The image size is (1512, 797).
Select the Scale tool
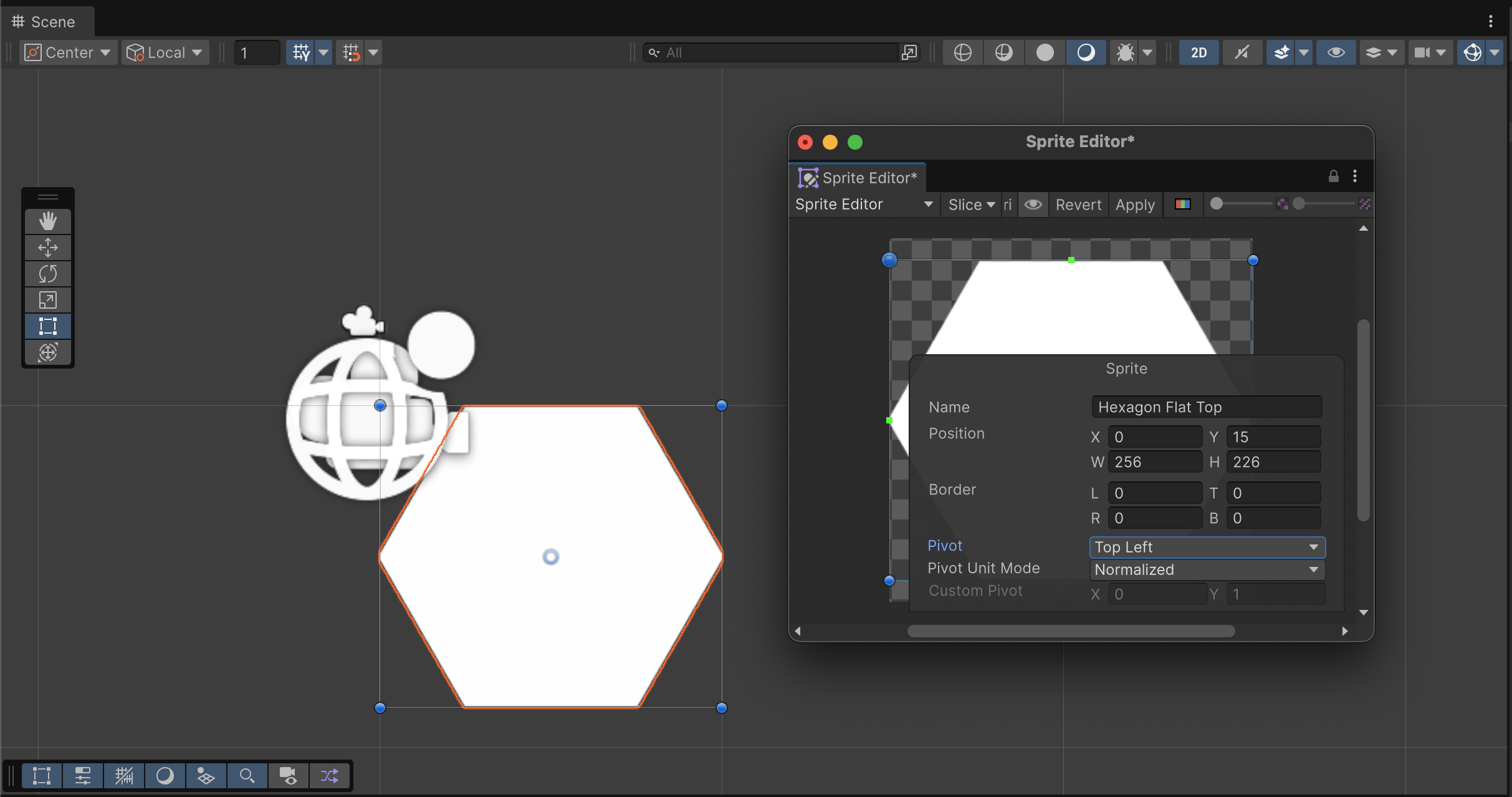[x=48, y=300]
